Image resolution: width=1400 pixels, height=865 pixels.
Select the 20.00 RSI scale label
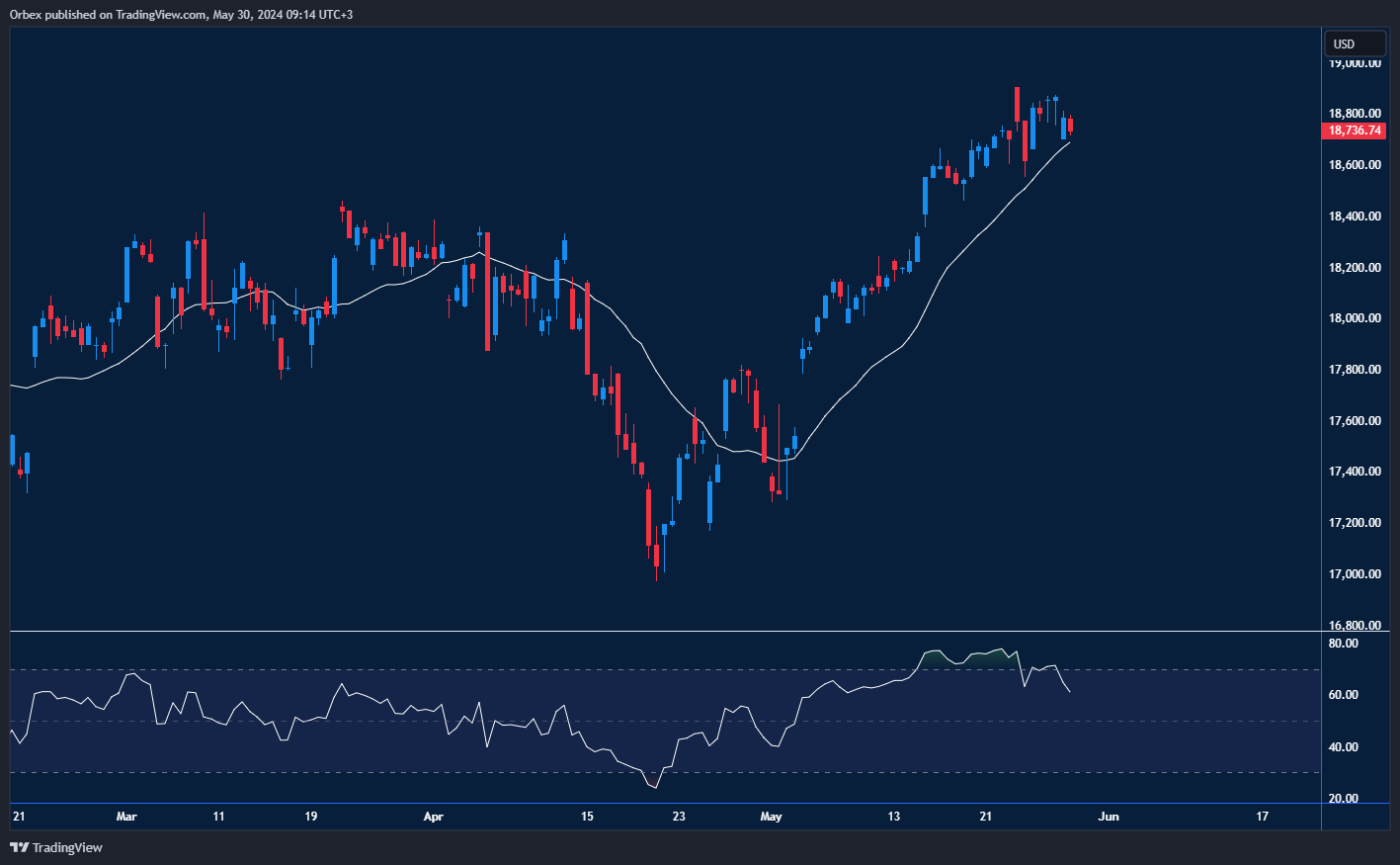click(1343, 799)
